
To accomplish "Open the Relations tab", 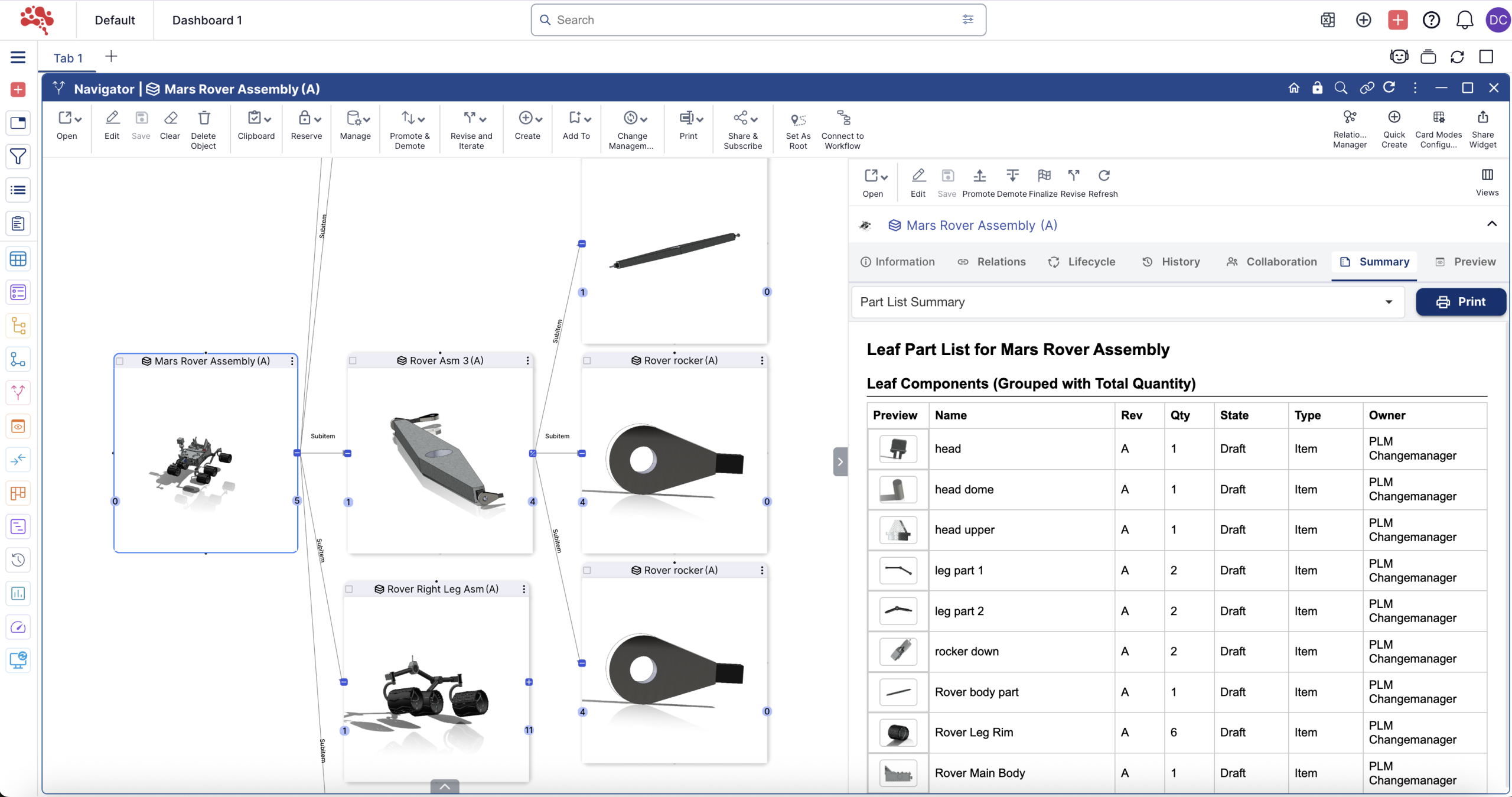I will (992, 262).
